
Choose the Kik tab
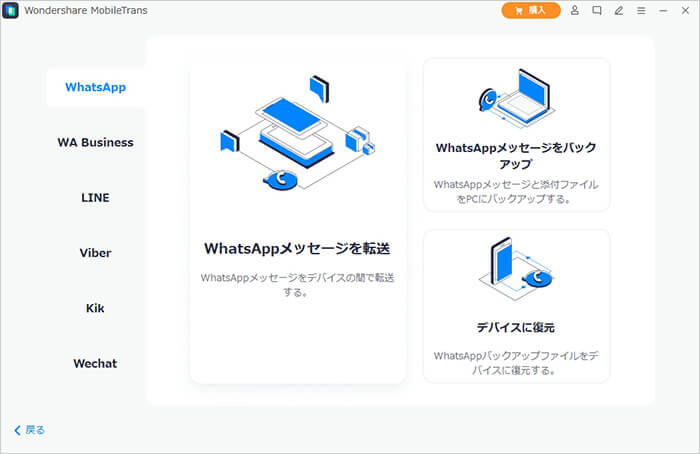tap(95, 308)
